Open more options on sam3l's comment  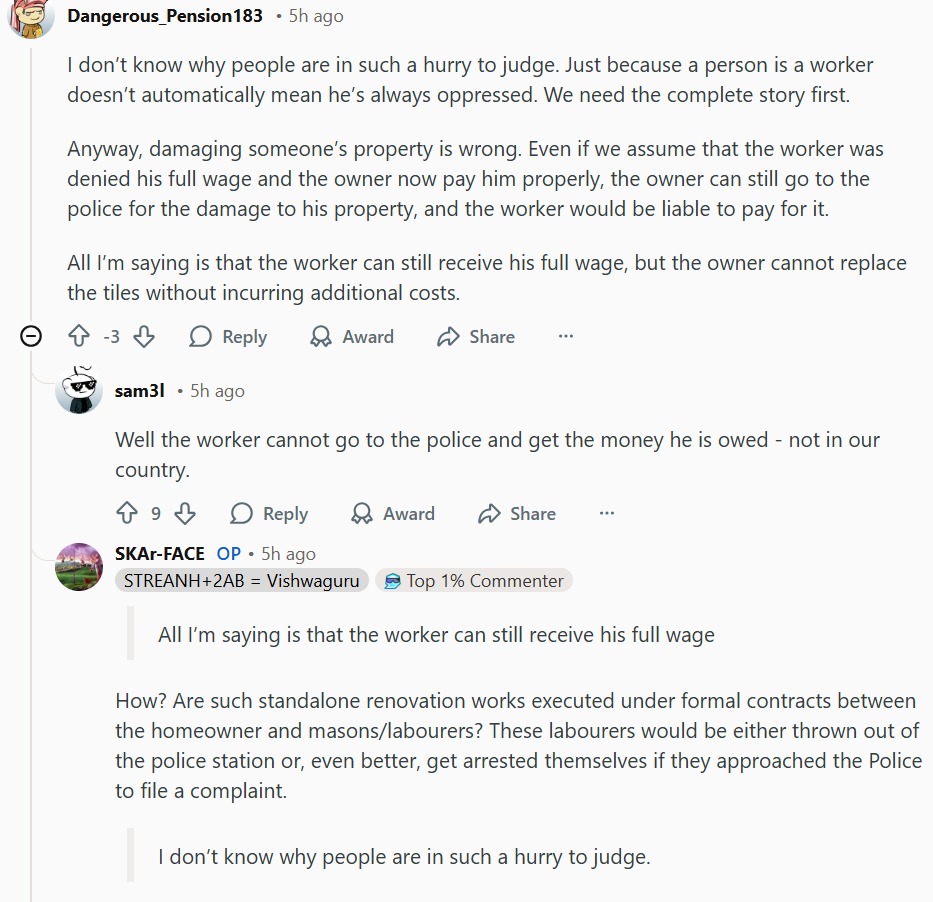(607, 514)
